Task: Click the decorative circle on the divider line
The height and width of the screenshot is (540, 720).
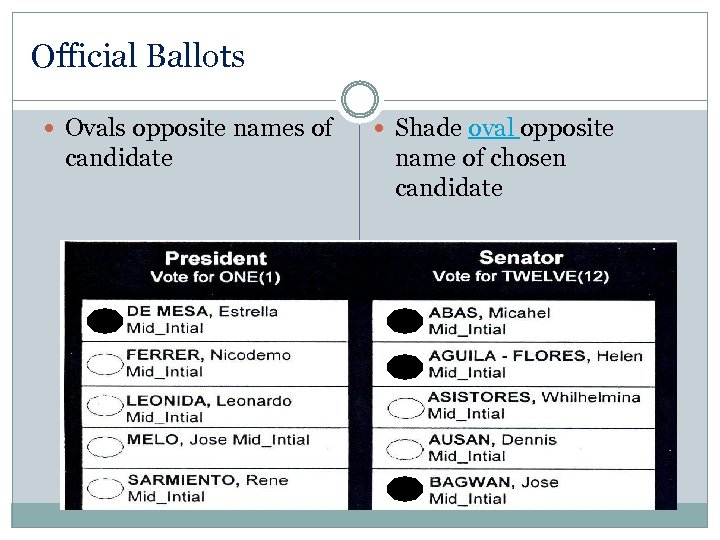Action: [360, 100]
